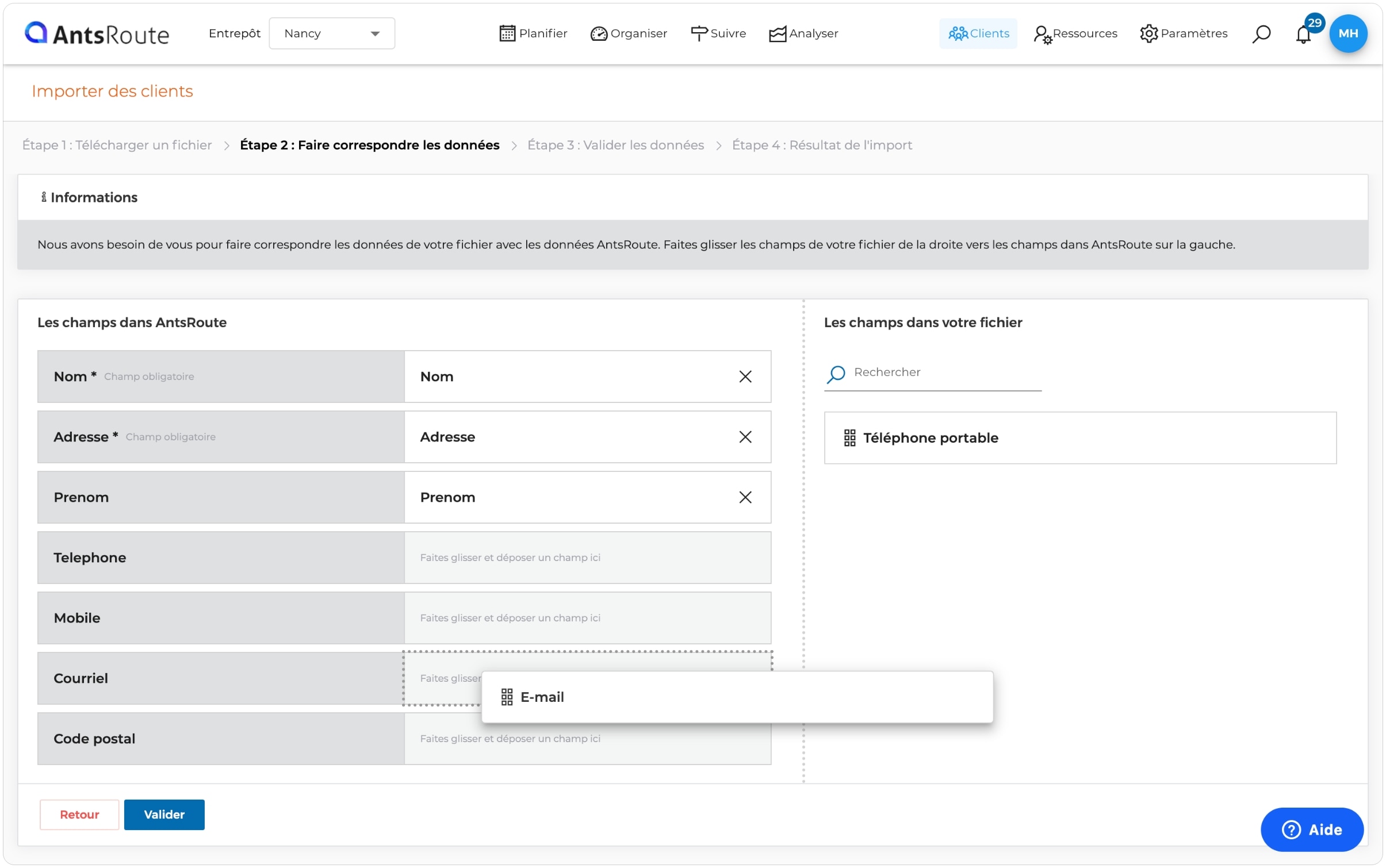Image resolution: width=1386 pixels, height=868 pixels.
Task: Open the MH user avatar menu
Action: [x=1347, y=34]
